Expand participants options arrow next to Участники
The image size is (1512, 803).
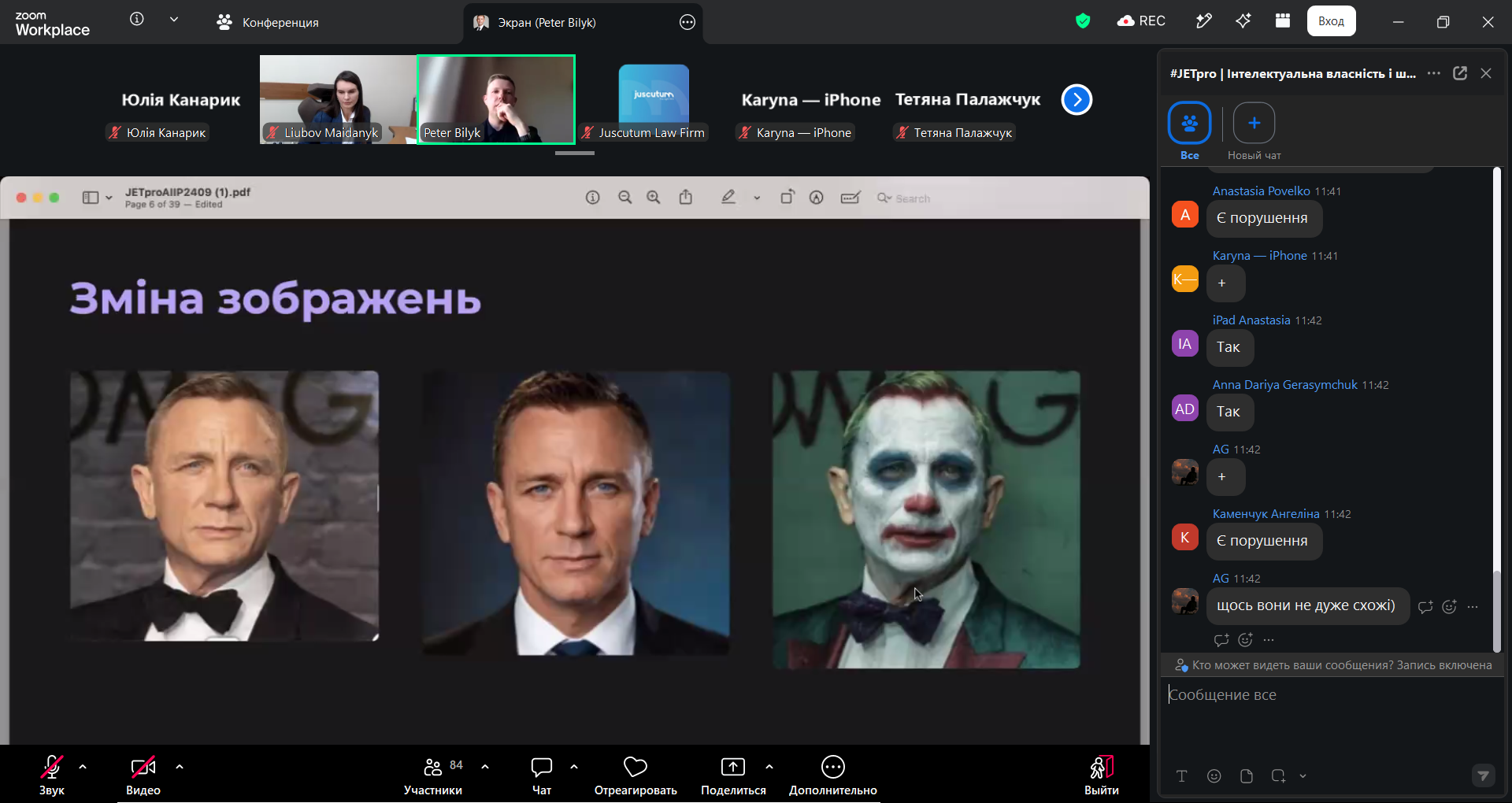(x=485, y=766)
